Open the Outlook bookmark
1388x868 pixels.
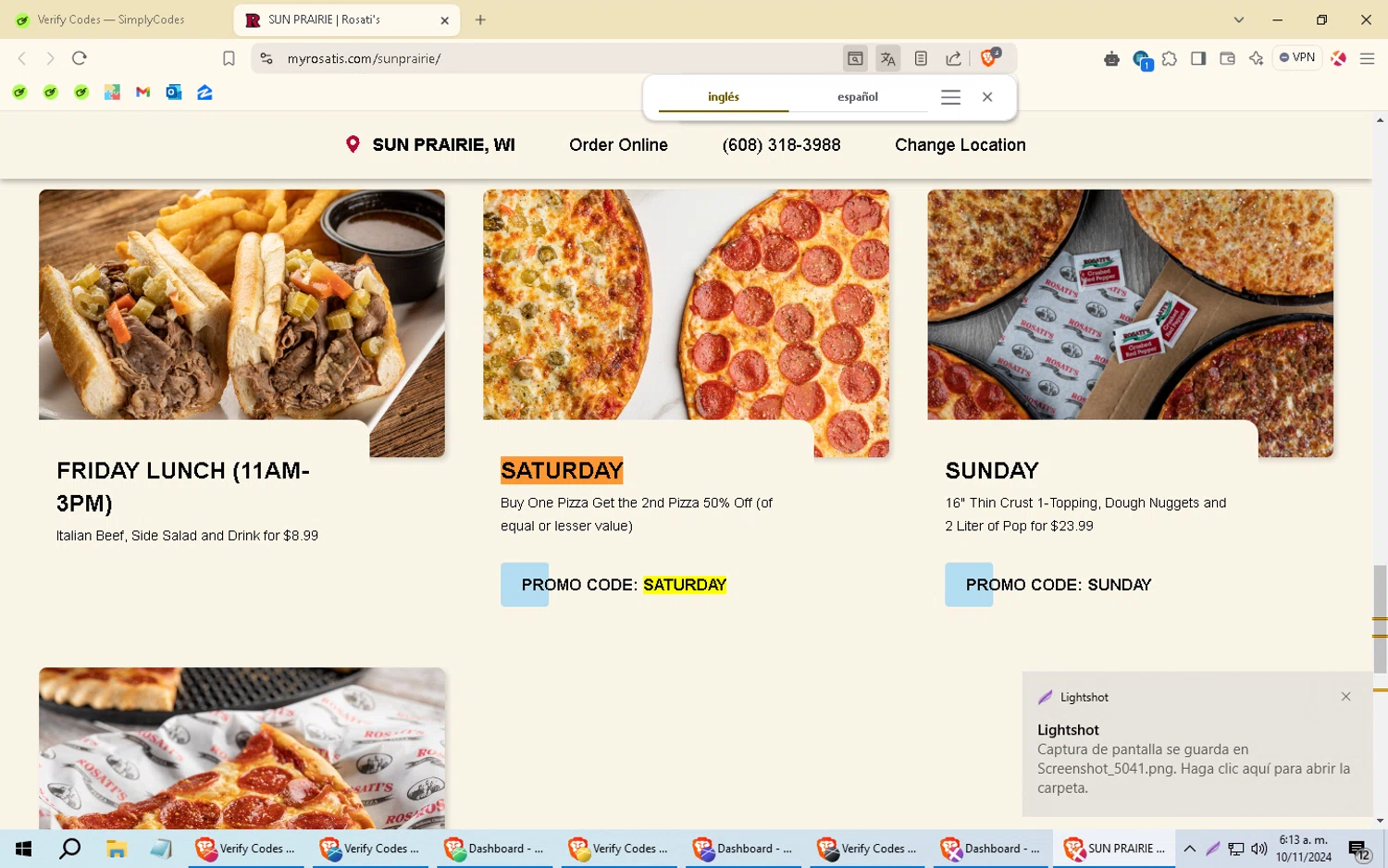point(174,92)
